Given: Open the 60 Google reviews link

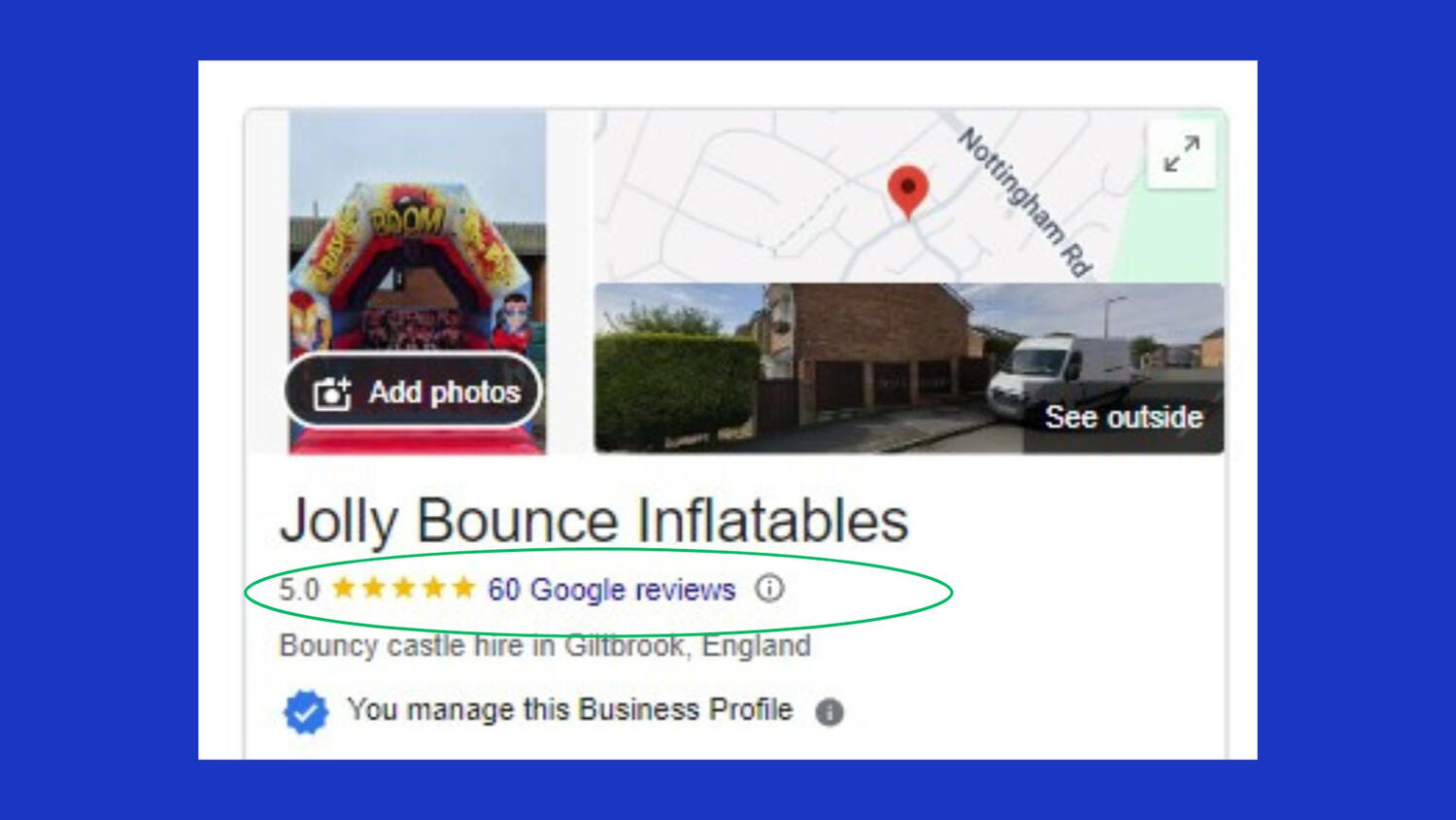Looking at the screenshot, I should pos(611,590).
